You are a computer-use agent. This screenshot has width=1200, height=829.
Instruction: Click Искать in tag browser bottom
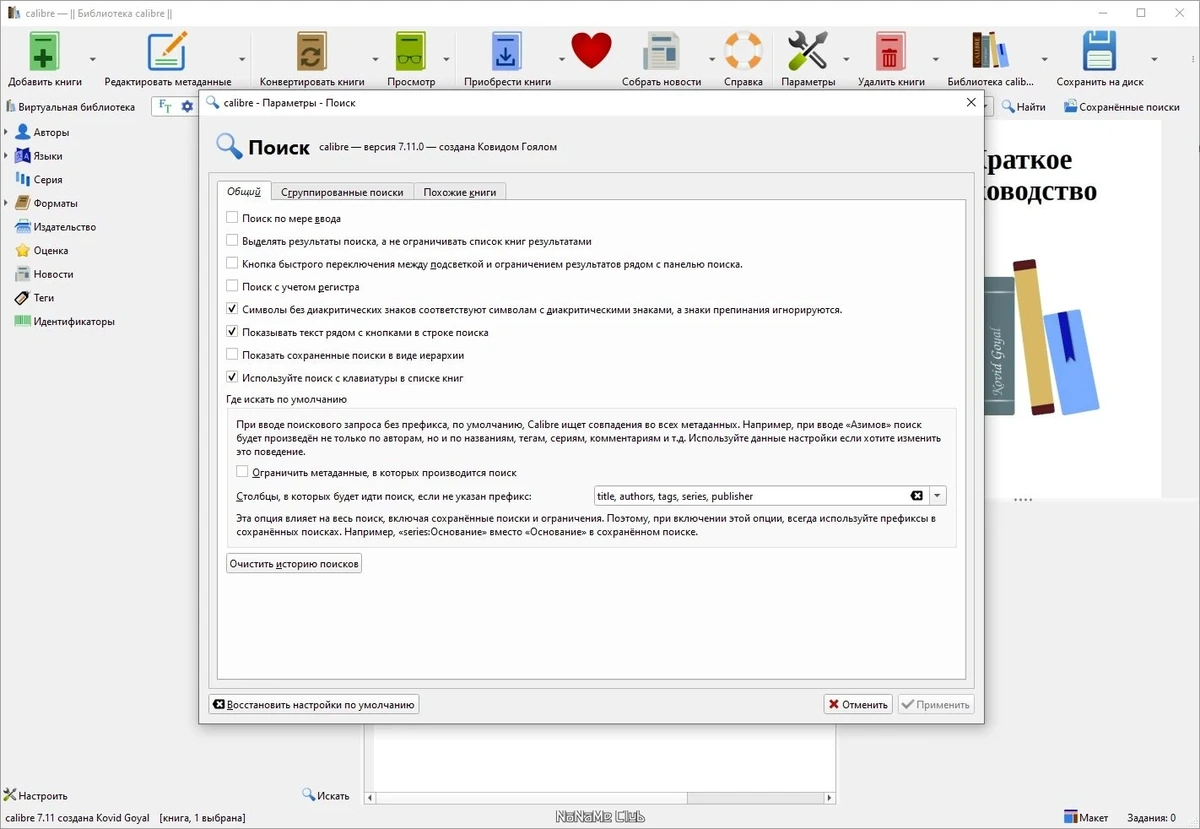pyautogui.click(x=327, y=796)
